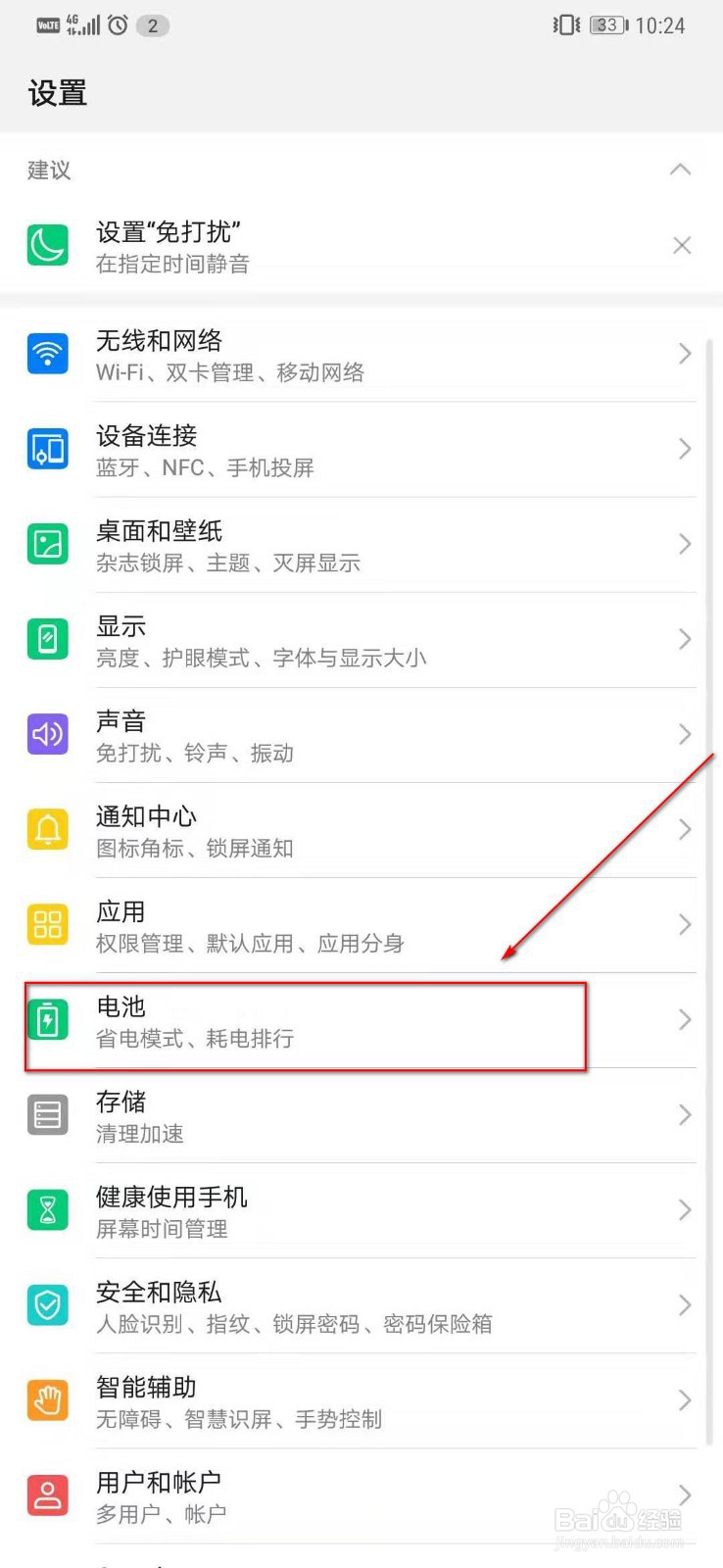Tap the device connection icon
The image size is (723, 1568).
coord(48,449)
